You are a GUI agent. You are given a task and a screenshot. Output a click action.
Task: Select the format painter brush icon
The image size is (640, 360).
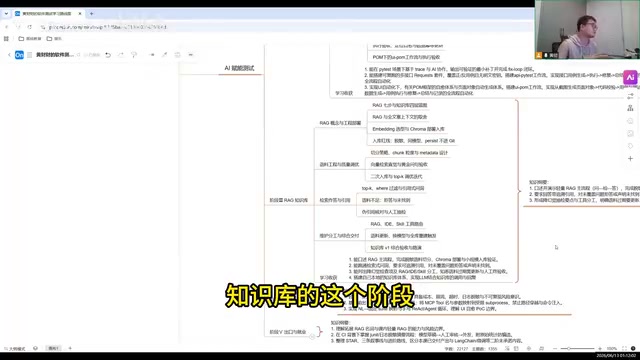(134, 55)
